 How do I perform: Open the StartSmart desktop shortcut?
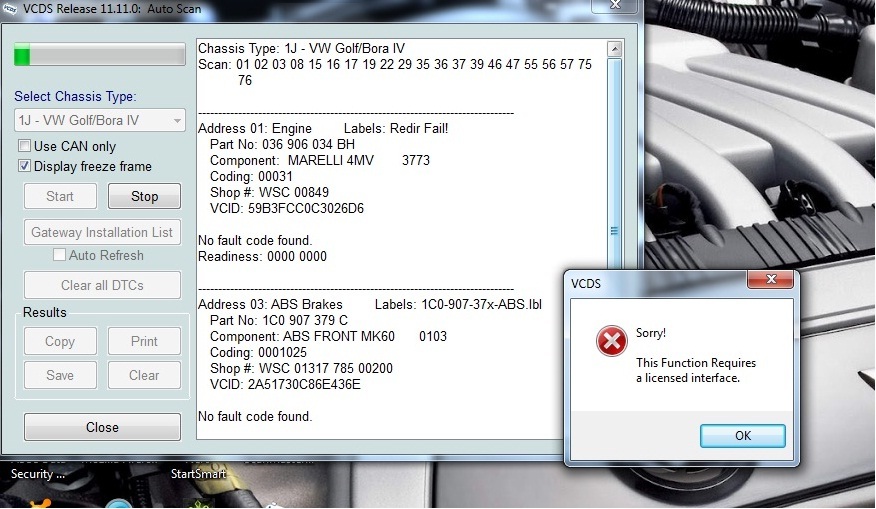(x=198, y=474)
